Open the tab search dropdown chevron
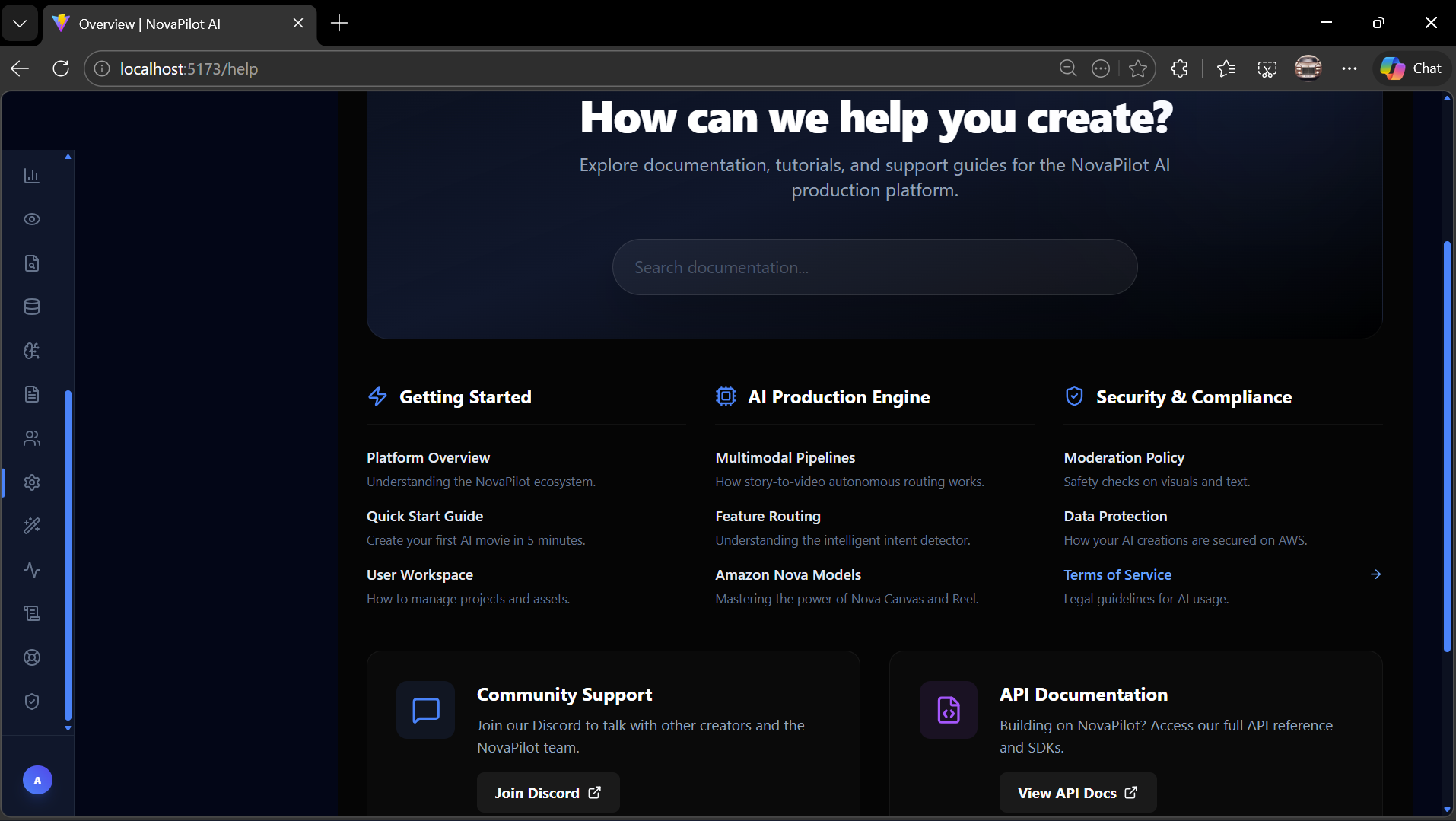 click(21, 24)
